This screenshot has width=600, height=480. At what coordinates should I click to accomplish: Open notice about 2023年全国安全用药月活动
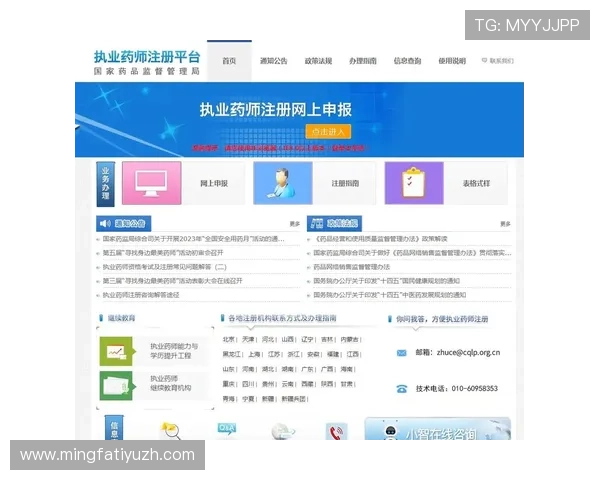tap(193, 239)
